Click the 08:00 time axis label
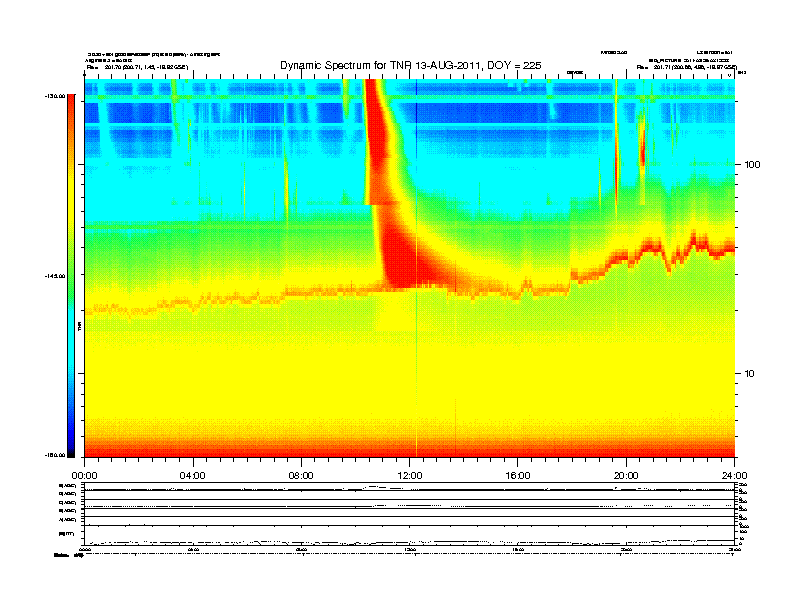The image size is (792, 612). point(301,476)
